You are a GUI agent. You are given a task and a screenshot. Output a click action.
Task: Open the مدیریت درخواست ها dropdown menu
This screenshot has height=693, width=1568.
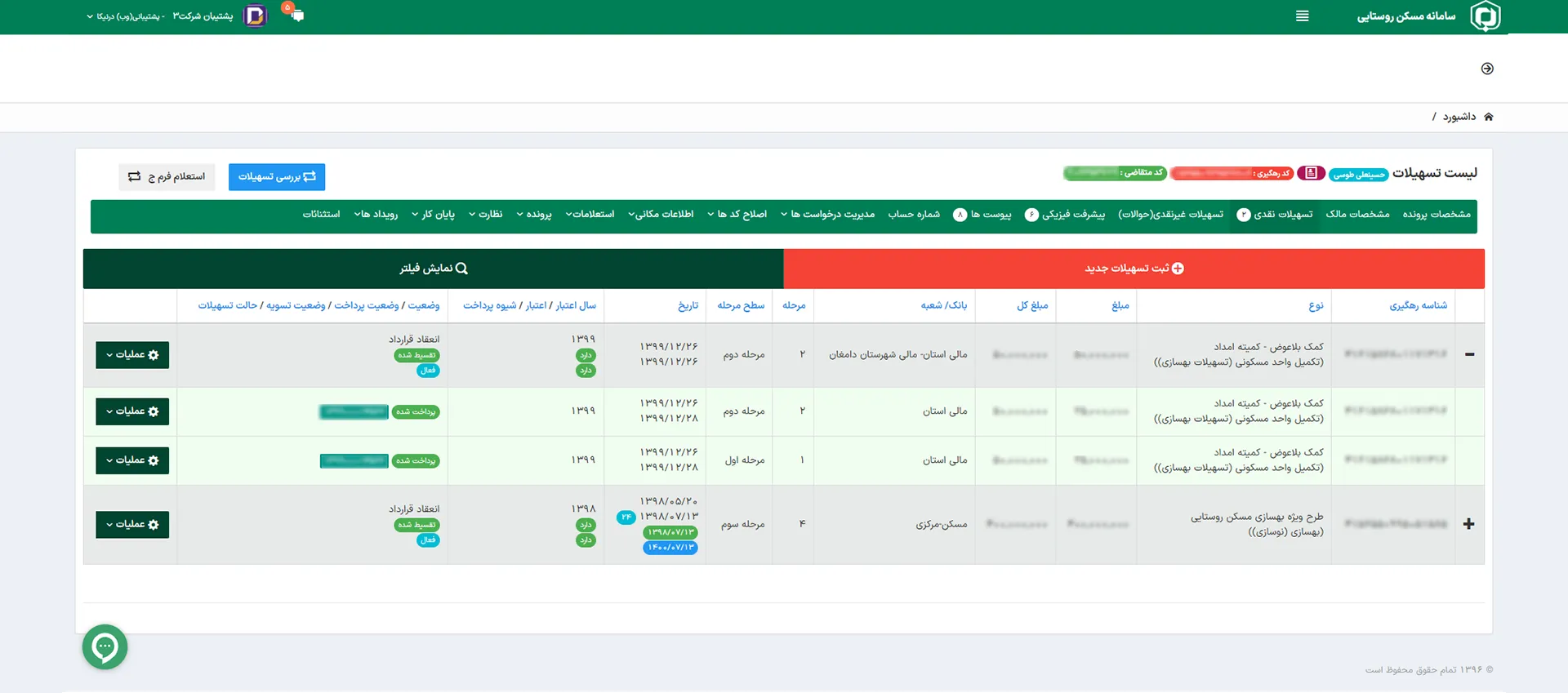pyautogui.click(x=827, y=215)
